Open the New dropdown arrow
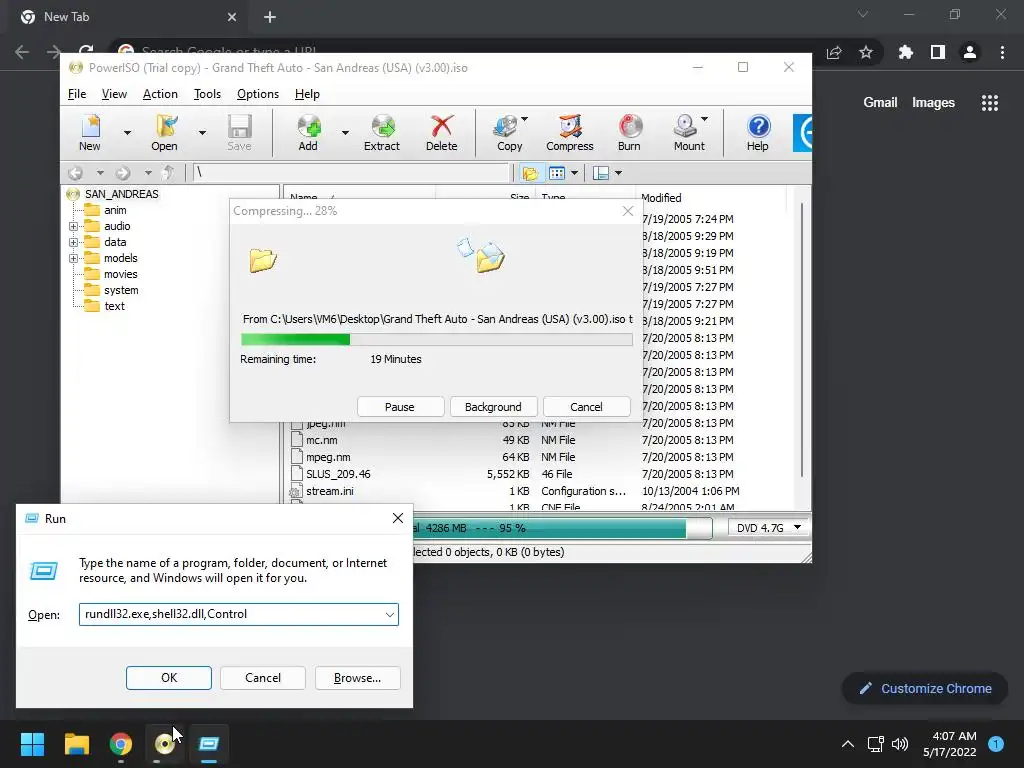The width and height of the screenshot is (1024, 768). pos(127,133)
